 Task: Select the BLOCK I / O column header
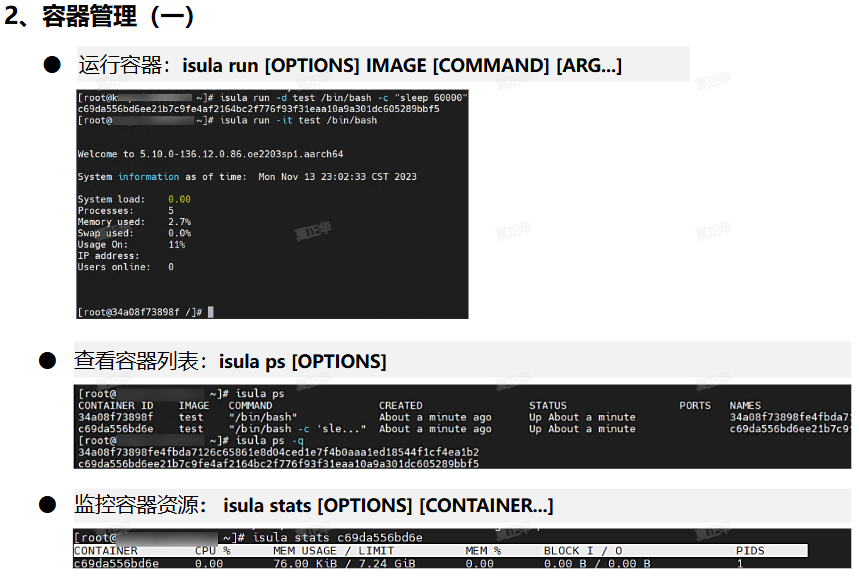pos(583,551)
